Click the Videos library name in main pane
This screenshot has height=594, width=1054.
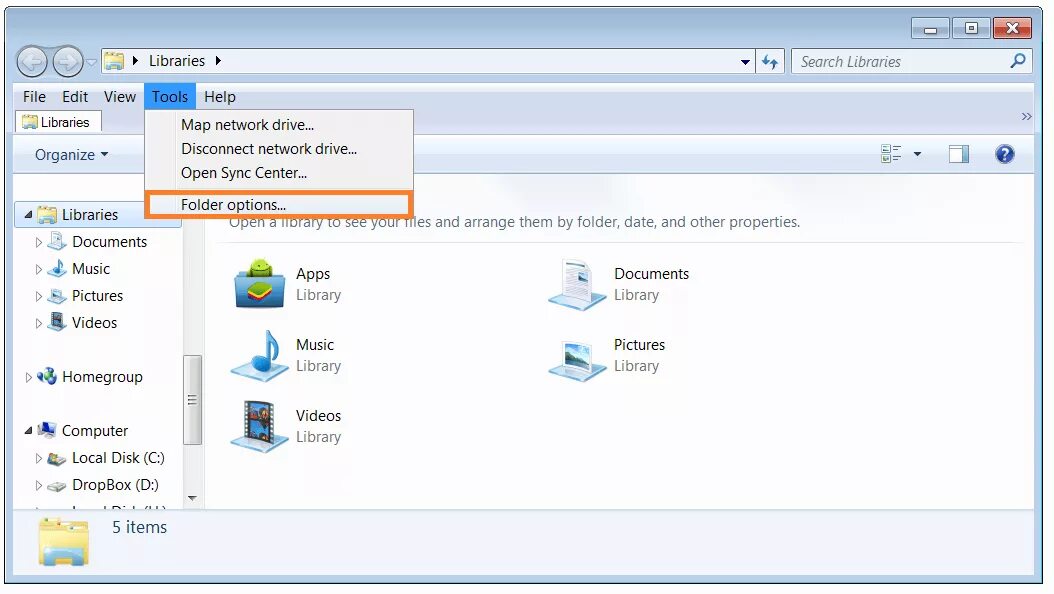click(318, 416)
